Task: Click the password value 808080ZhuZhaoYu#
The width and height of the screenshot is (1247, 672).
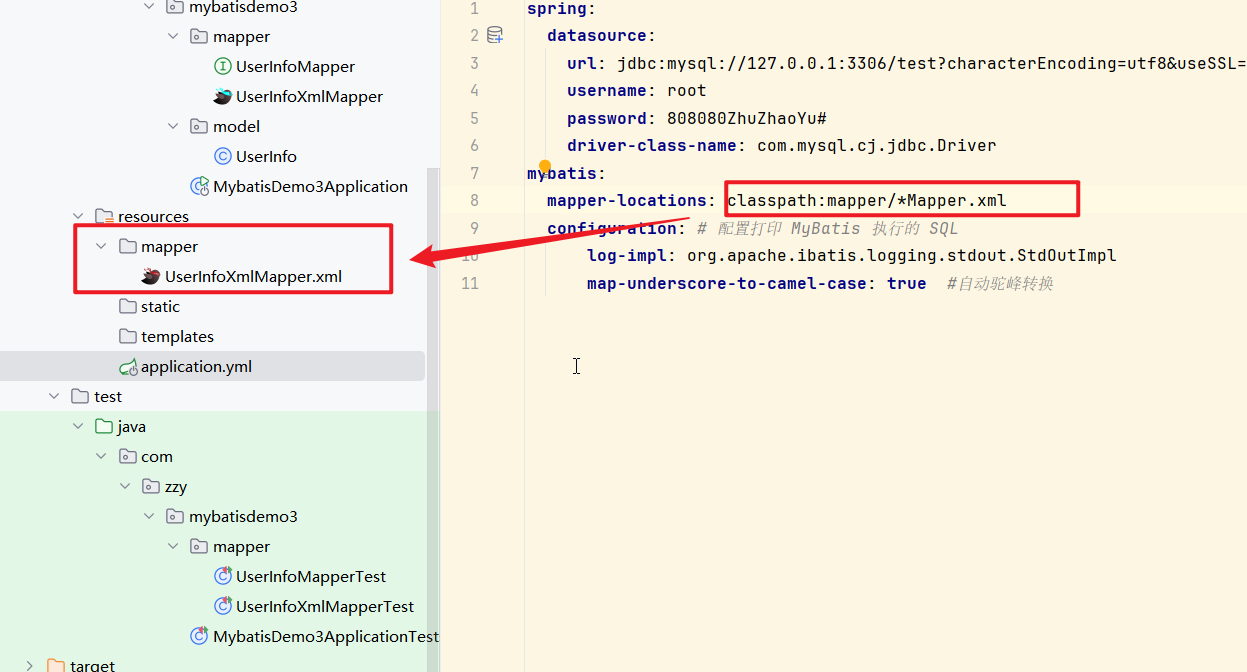Action: coord(746,118)
